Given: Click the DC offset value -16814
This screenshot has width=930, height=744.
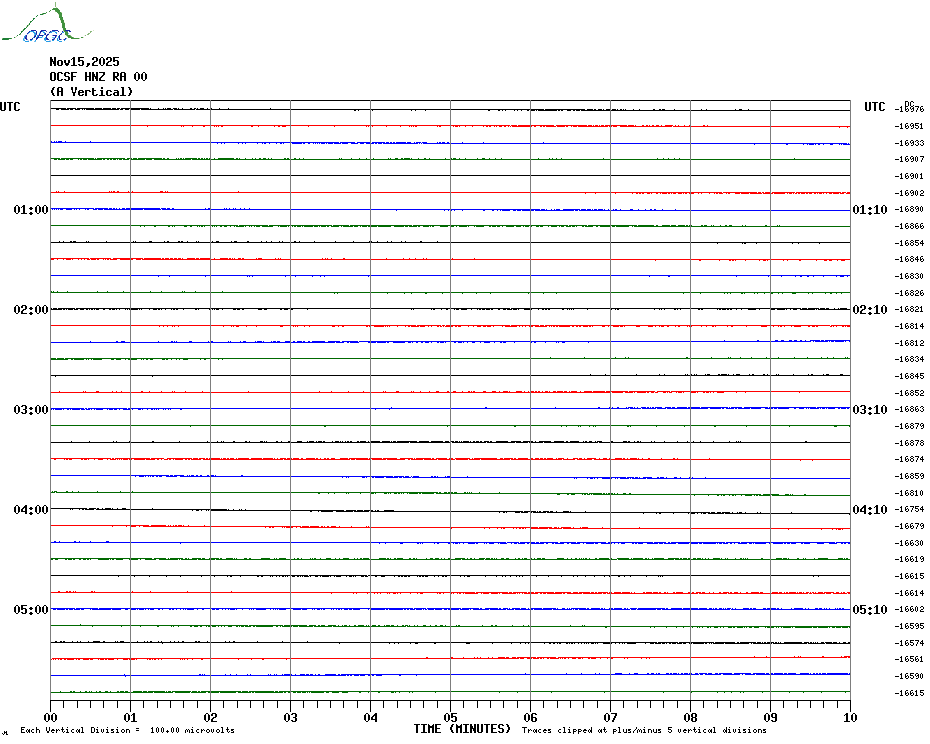Looking at the screenshot, I should 909,326.
